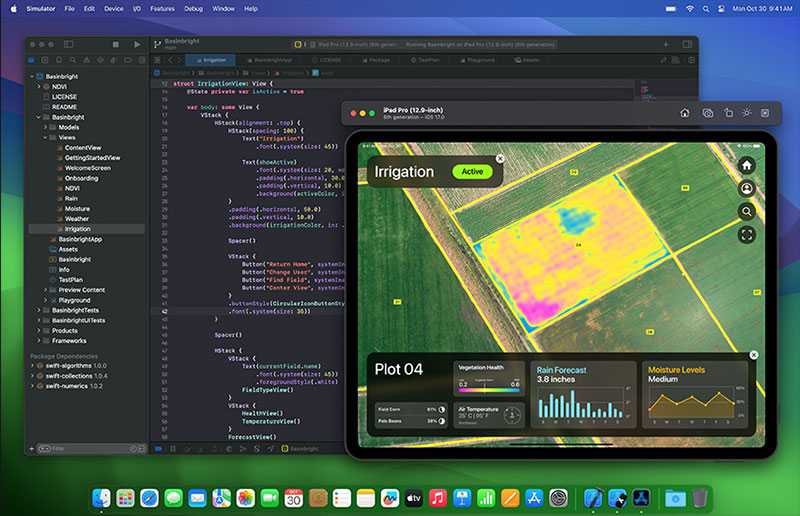Toggle the Simulator appearance sun icon
Image resolution: width=800 pixels, height=516 pixels.
tap(748, 113)
